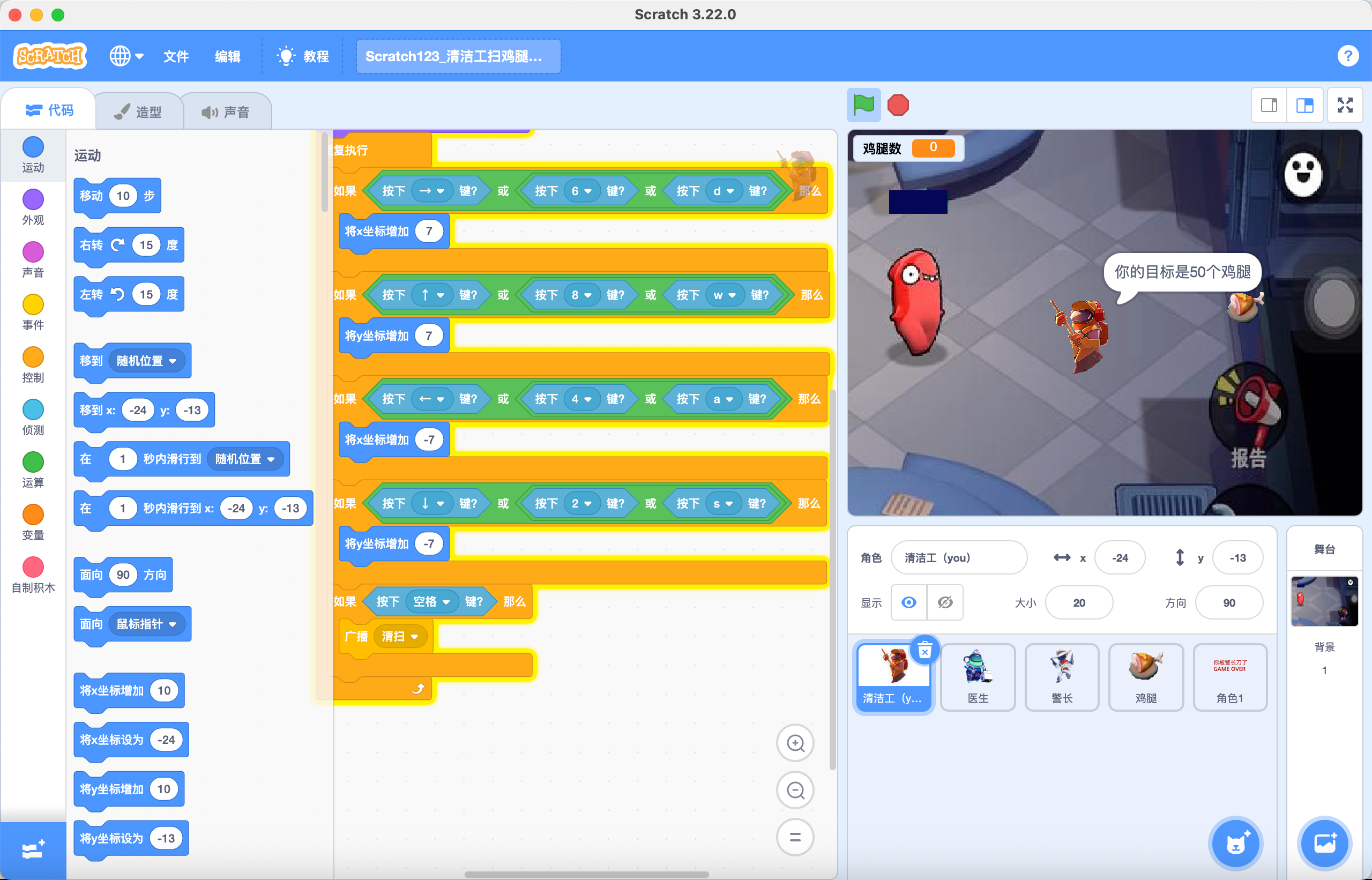Click the green flag to run

pyautogui.click(x=863, y=105)
